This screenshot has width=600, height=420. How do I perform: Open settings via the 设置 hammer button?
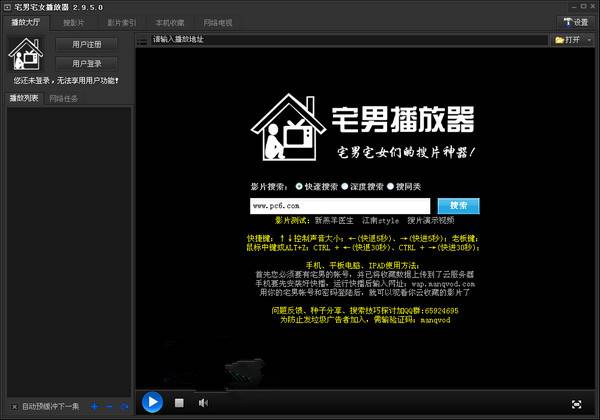pyautogui.click(x=576, y=22)
